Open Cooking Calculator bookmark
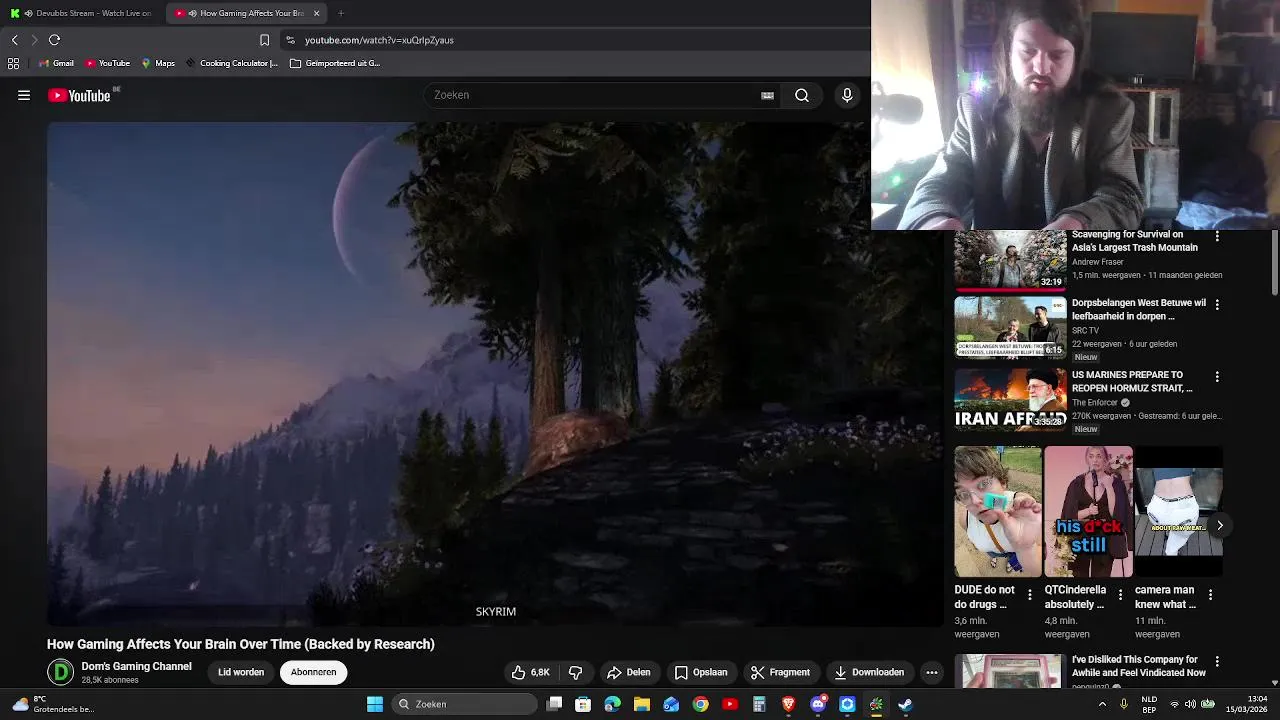Viewport: 1280px width, 720px height. (x=231, y=63)
